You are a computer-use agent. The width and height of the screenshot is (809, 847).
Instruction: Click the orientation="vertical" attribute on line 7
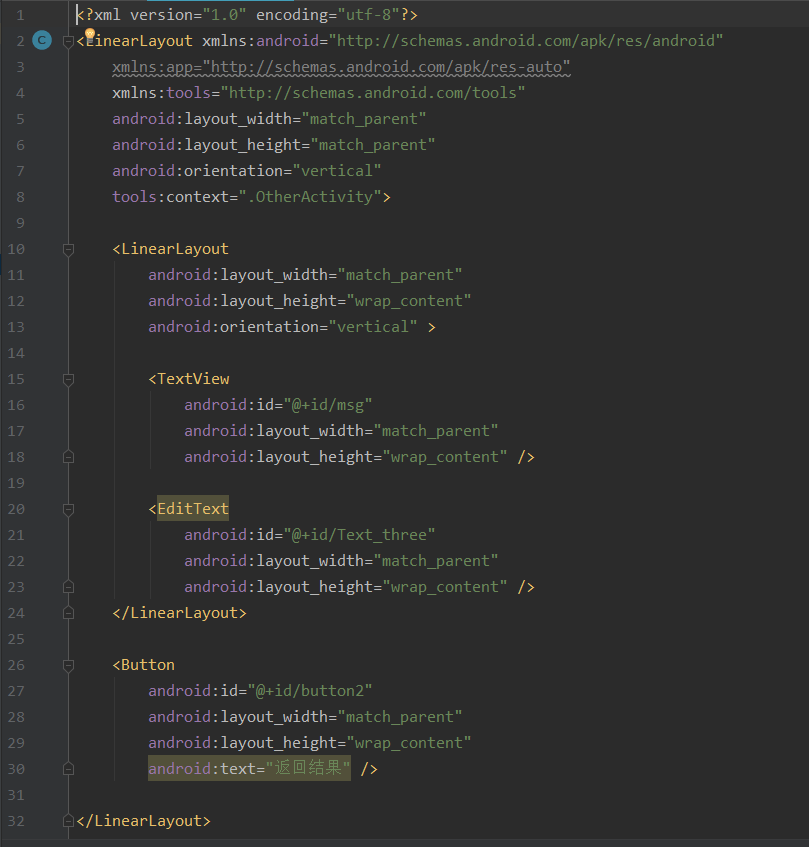(247, 171)
